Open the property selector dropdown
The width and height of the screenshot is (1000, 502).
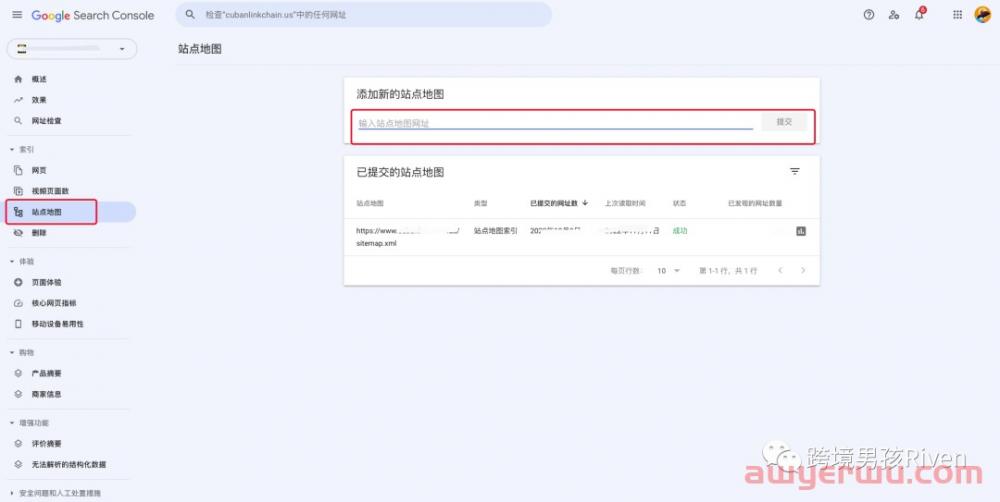[x=72, y=49]
